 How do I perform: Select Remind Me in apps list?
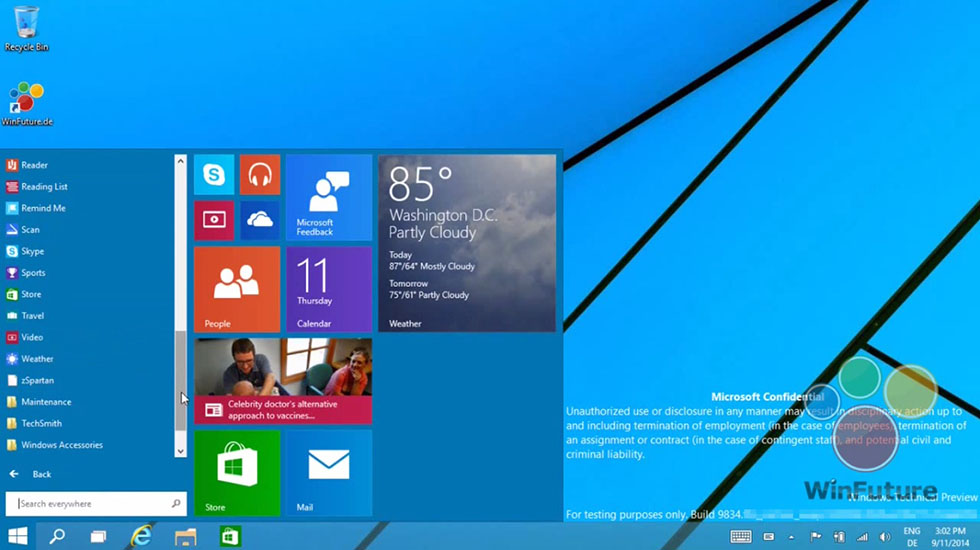point(43,208)
